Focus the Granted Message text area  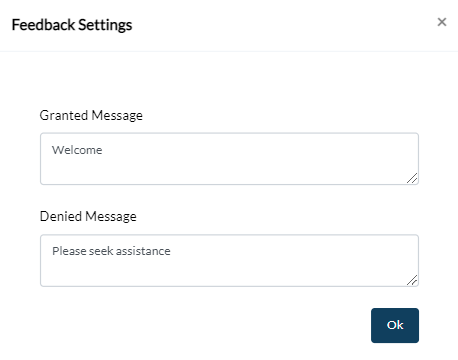(229, 159)
